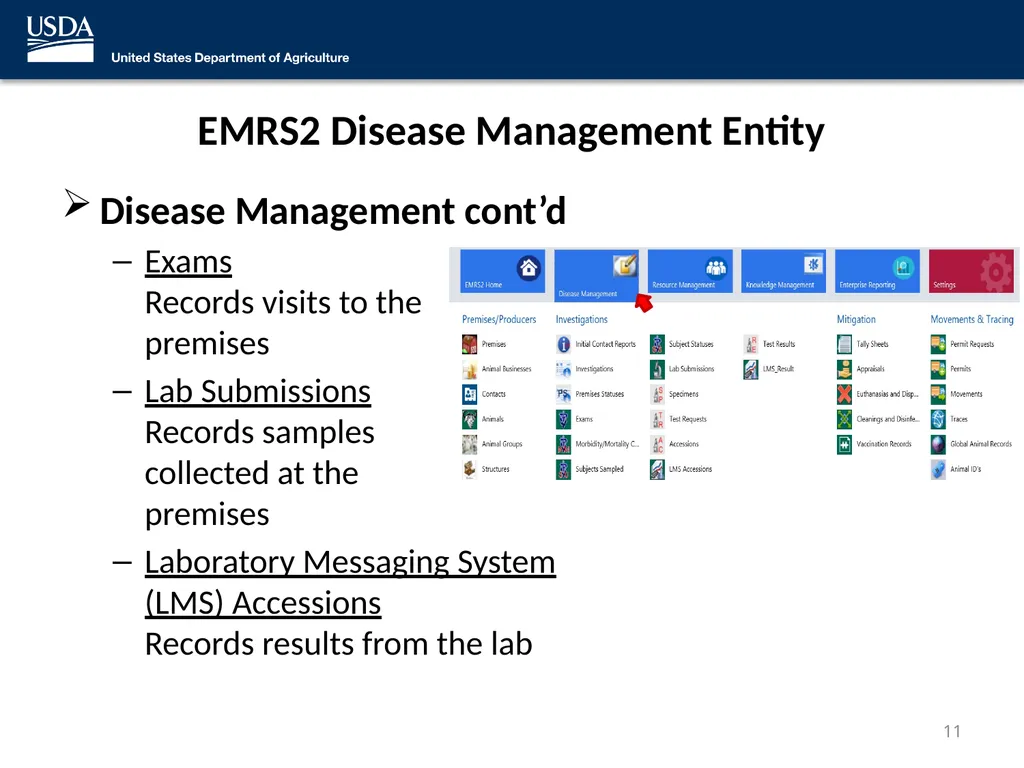
Task: Switch to the Knowledge Management tile
Action: tap(784, 271)
